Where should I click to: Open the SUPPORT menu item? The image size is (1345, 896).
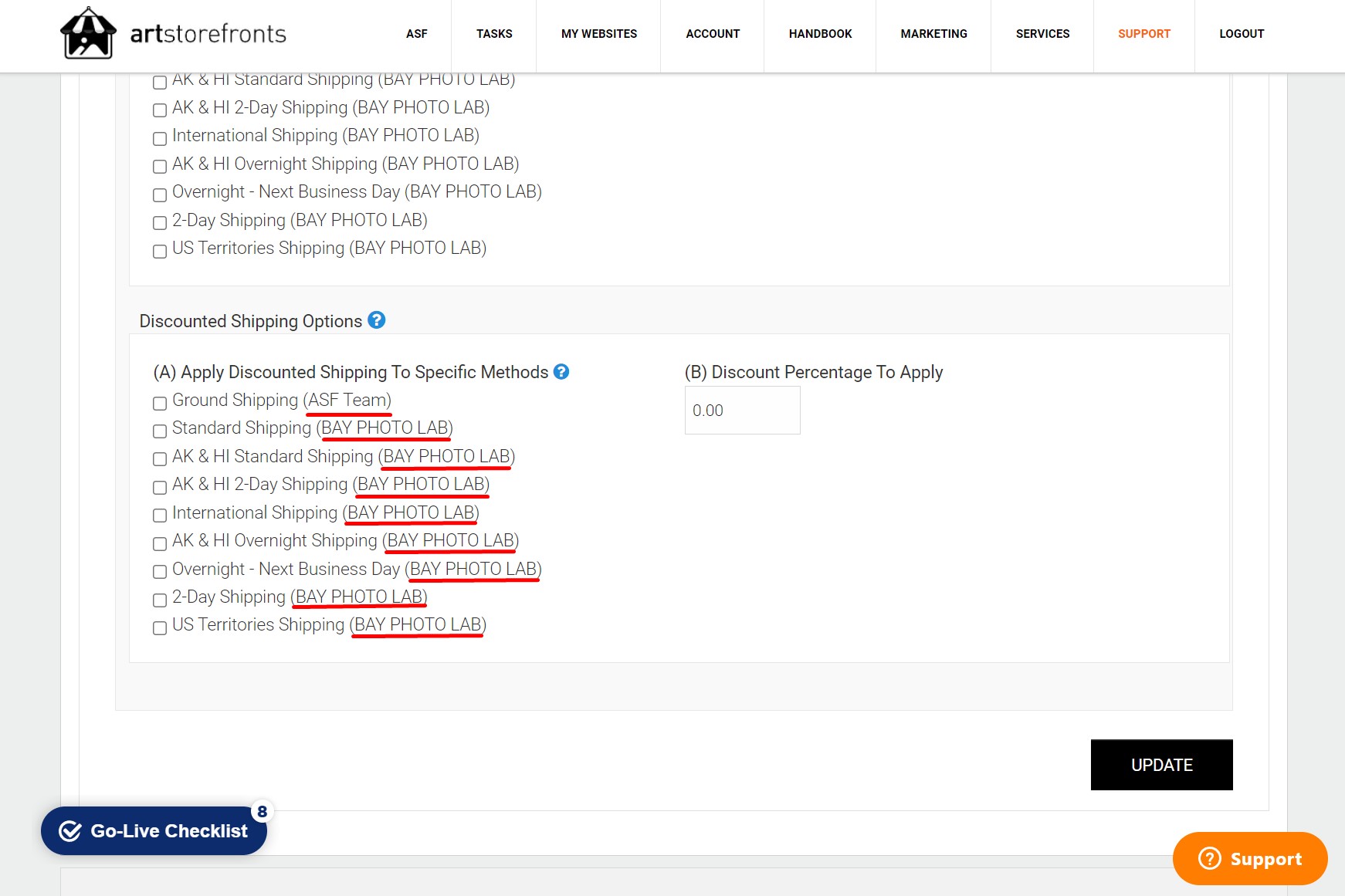click(x=1144, y=34)
